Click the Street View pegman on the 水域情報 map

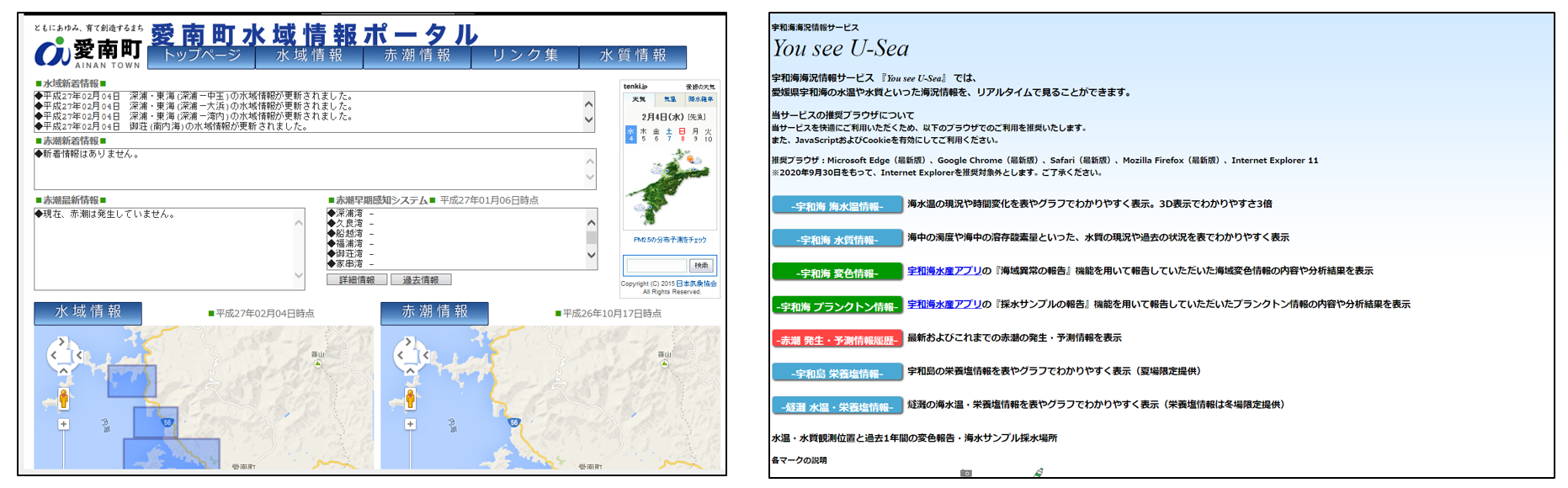(63, 397)
